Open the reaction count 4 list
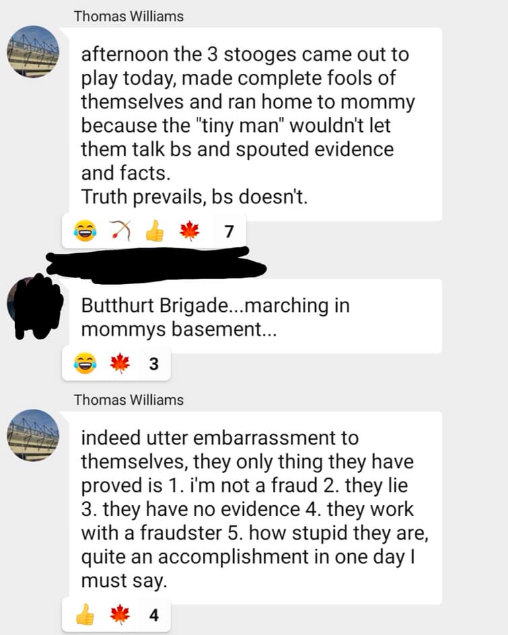 (x=154, y=615)
